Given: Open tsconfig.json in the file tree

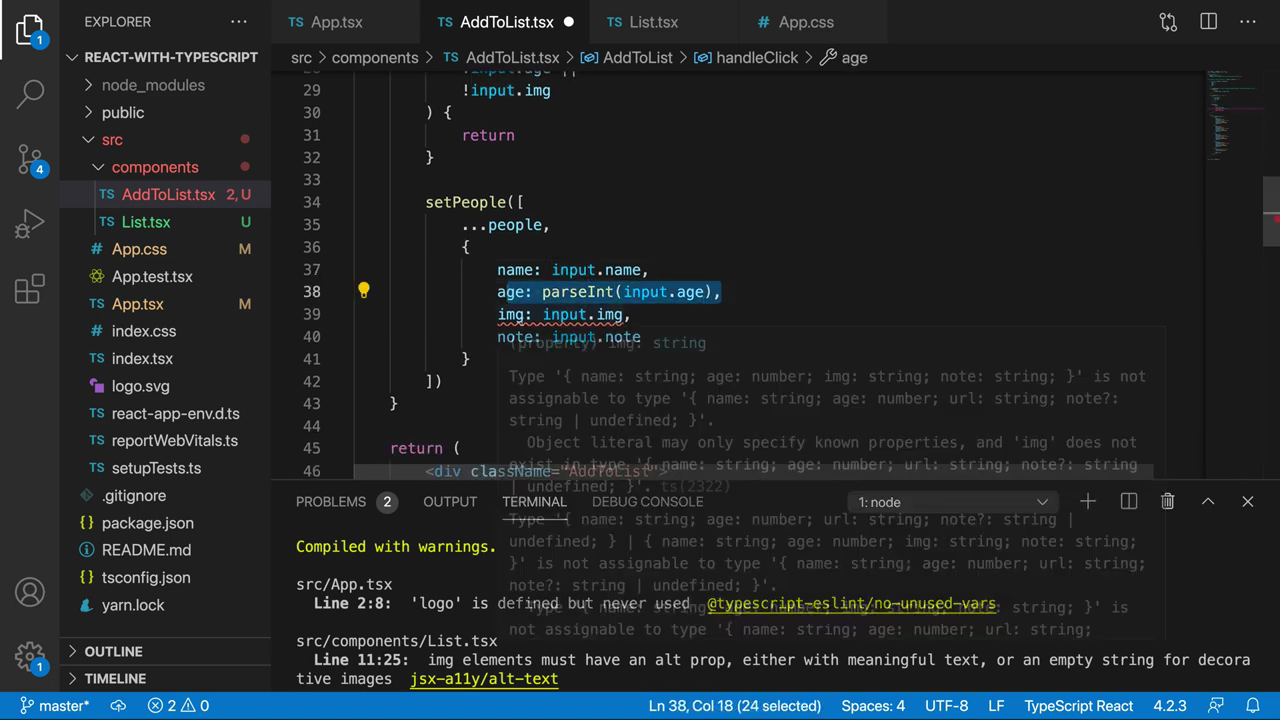Looking at the screenshot, I should click(x=165, y=577).
